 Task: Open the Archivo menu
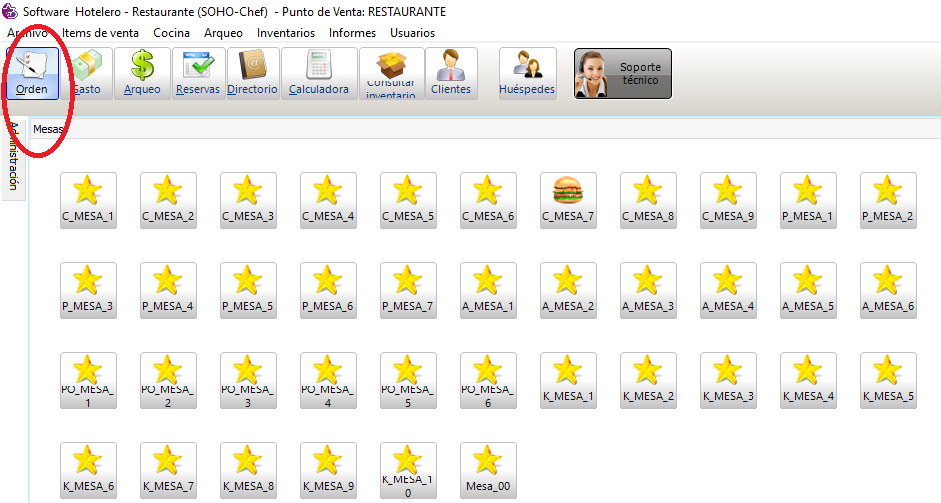27,33
